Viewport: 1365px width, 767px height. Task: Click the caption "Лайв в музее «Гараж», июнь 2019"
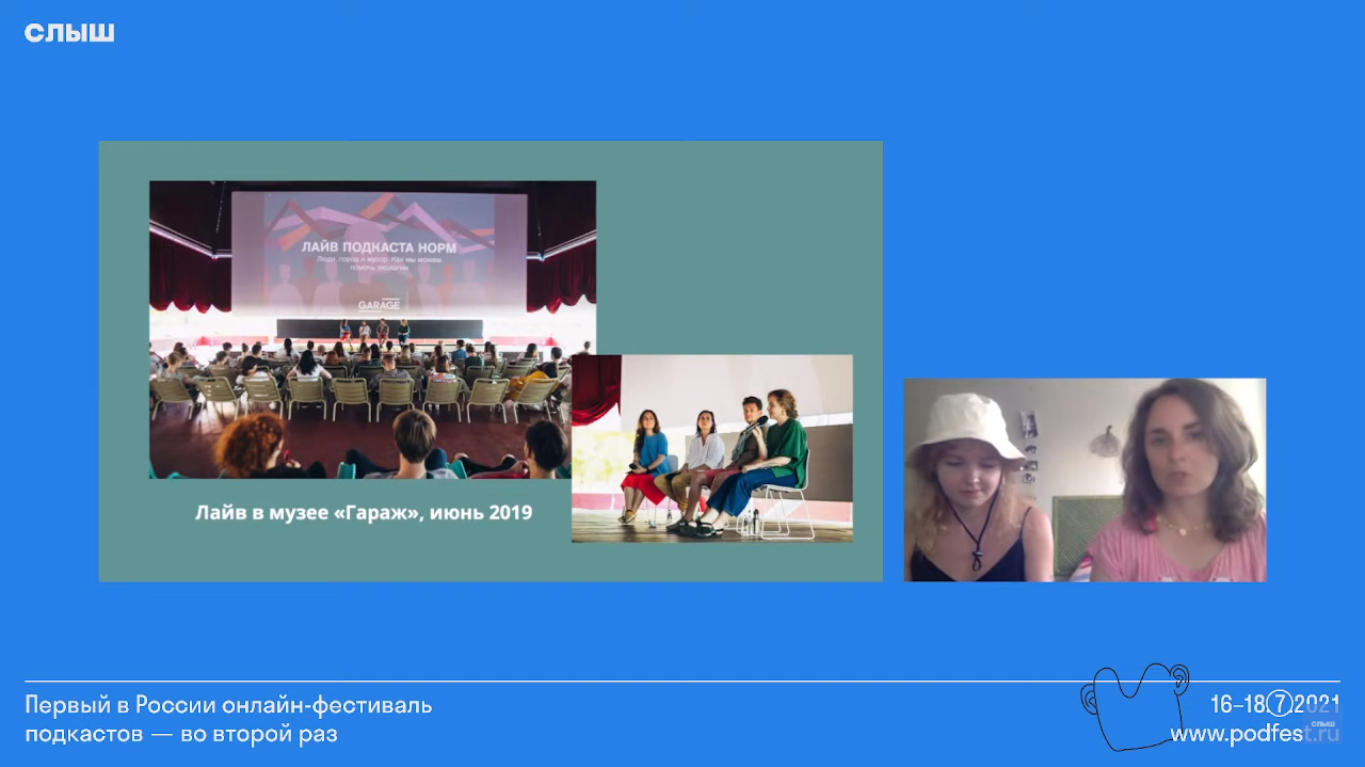coord(363,513)
